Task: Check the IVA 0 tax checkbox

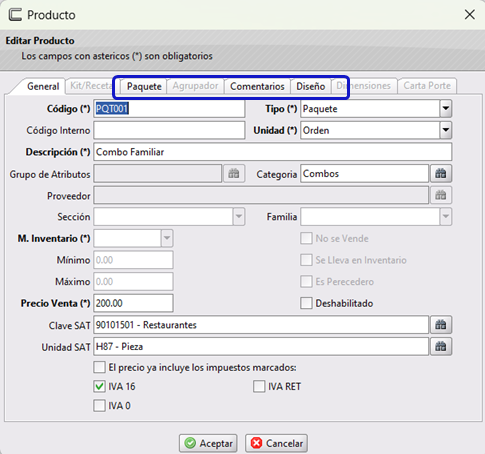Action: [99, 406]
